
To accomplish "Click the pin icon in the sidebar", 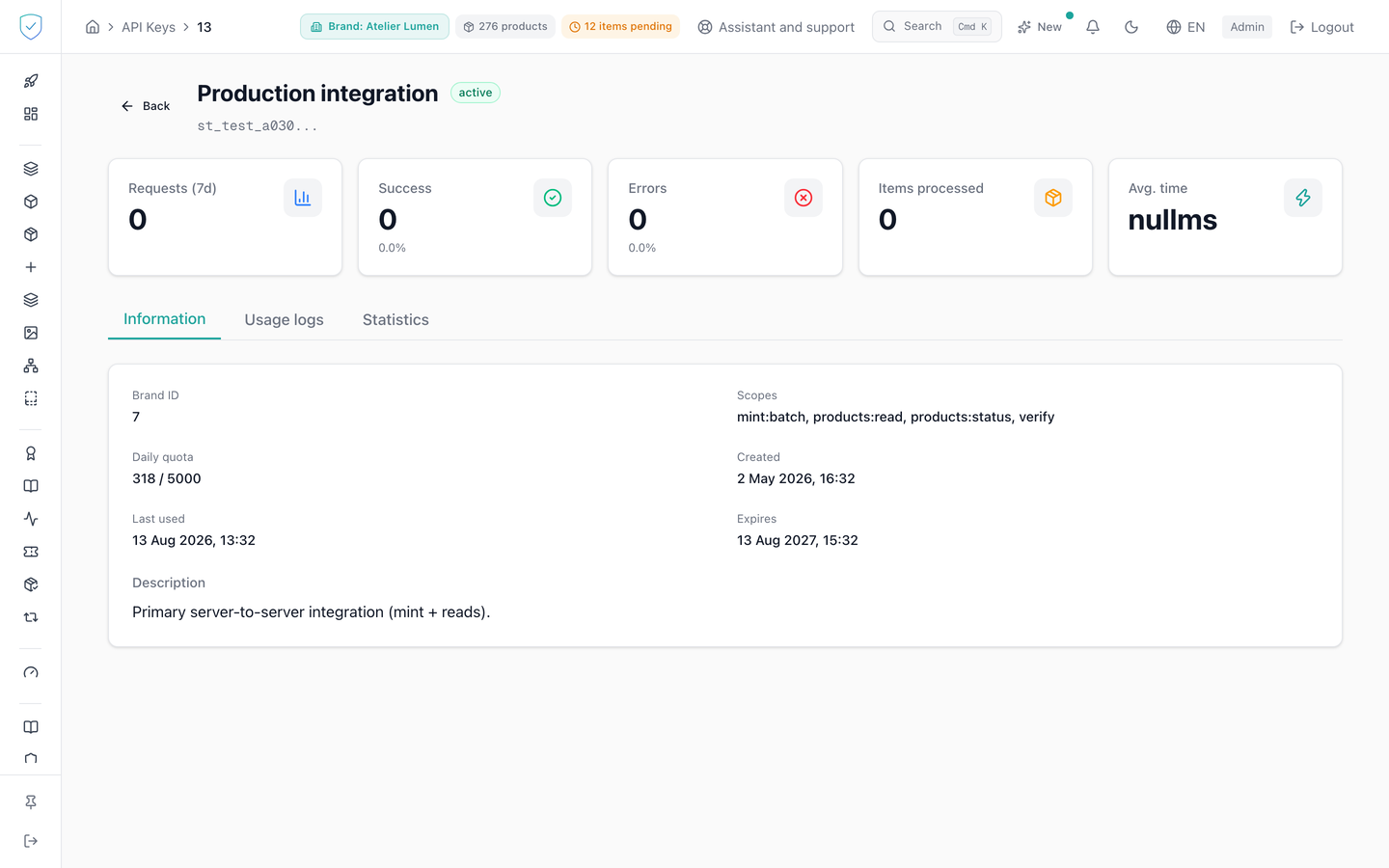I will pos(31,802).
